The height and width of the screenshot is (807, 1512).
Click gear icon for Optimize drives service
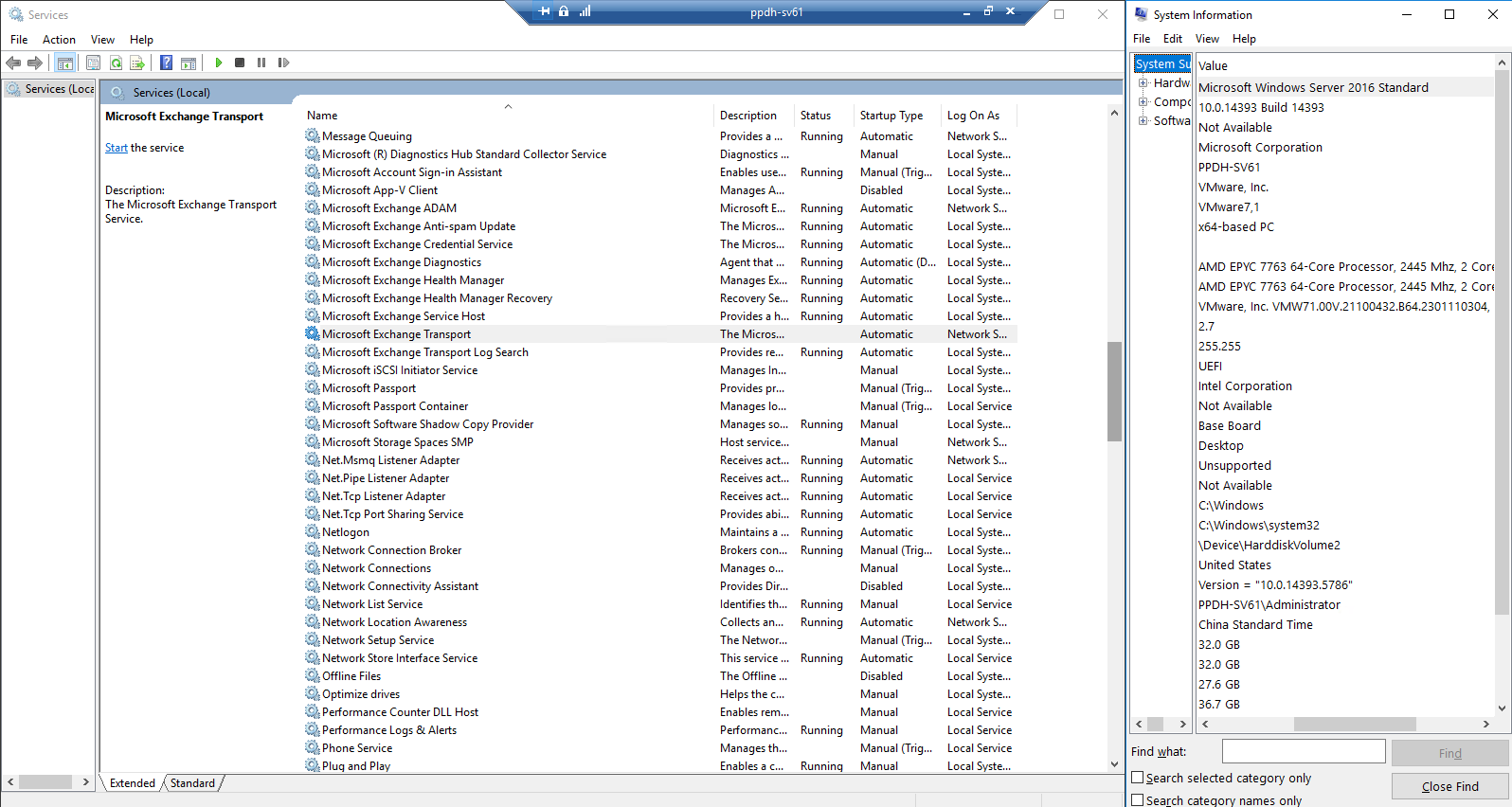312,693
